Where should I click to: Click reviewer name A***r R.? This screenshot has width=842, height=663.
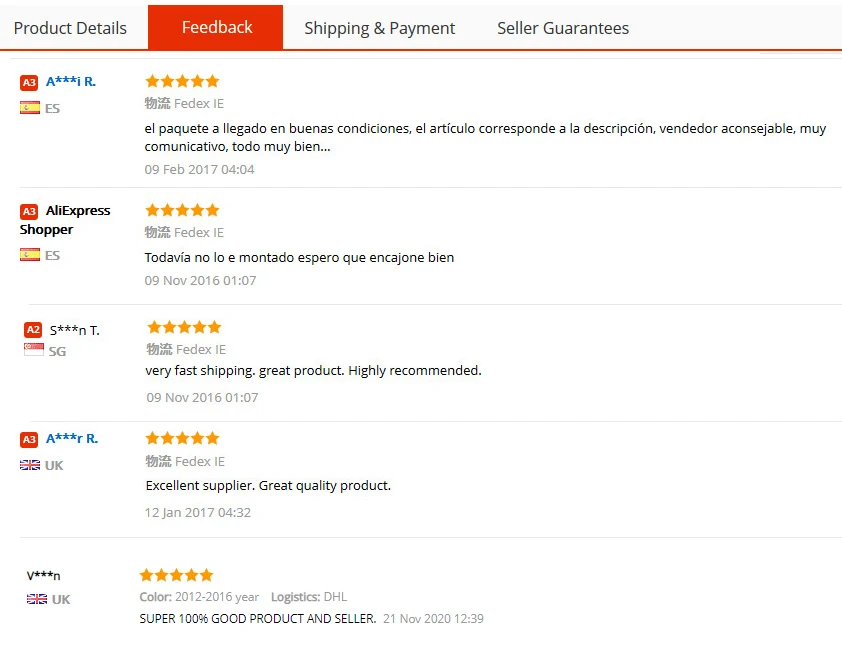point(72,439)
